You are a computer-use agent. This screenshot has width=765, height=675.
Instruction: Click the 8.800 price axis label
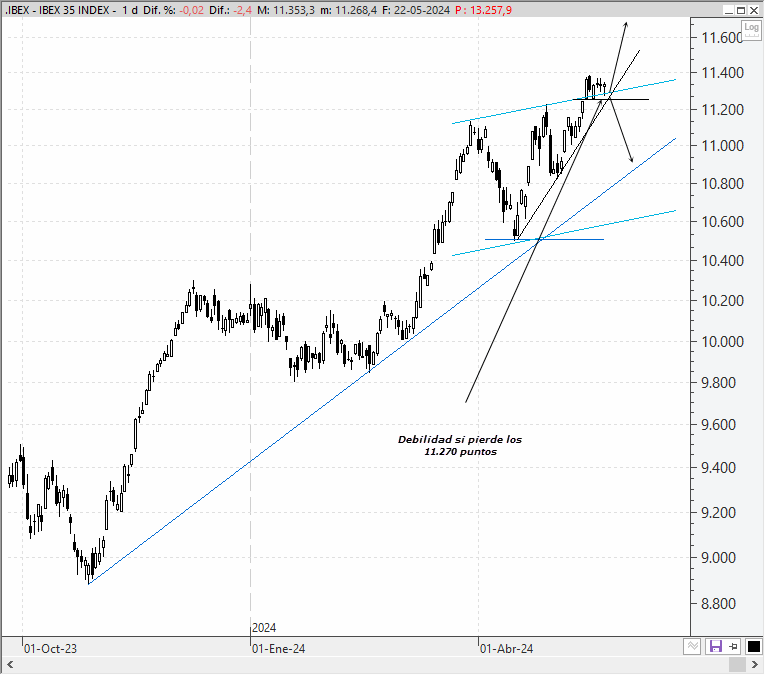pyautogui.click(x=718, y=604)
